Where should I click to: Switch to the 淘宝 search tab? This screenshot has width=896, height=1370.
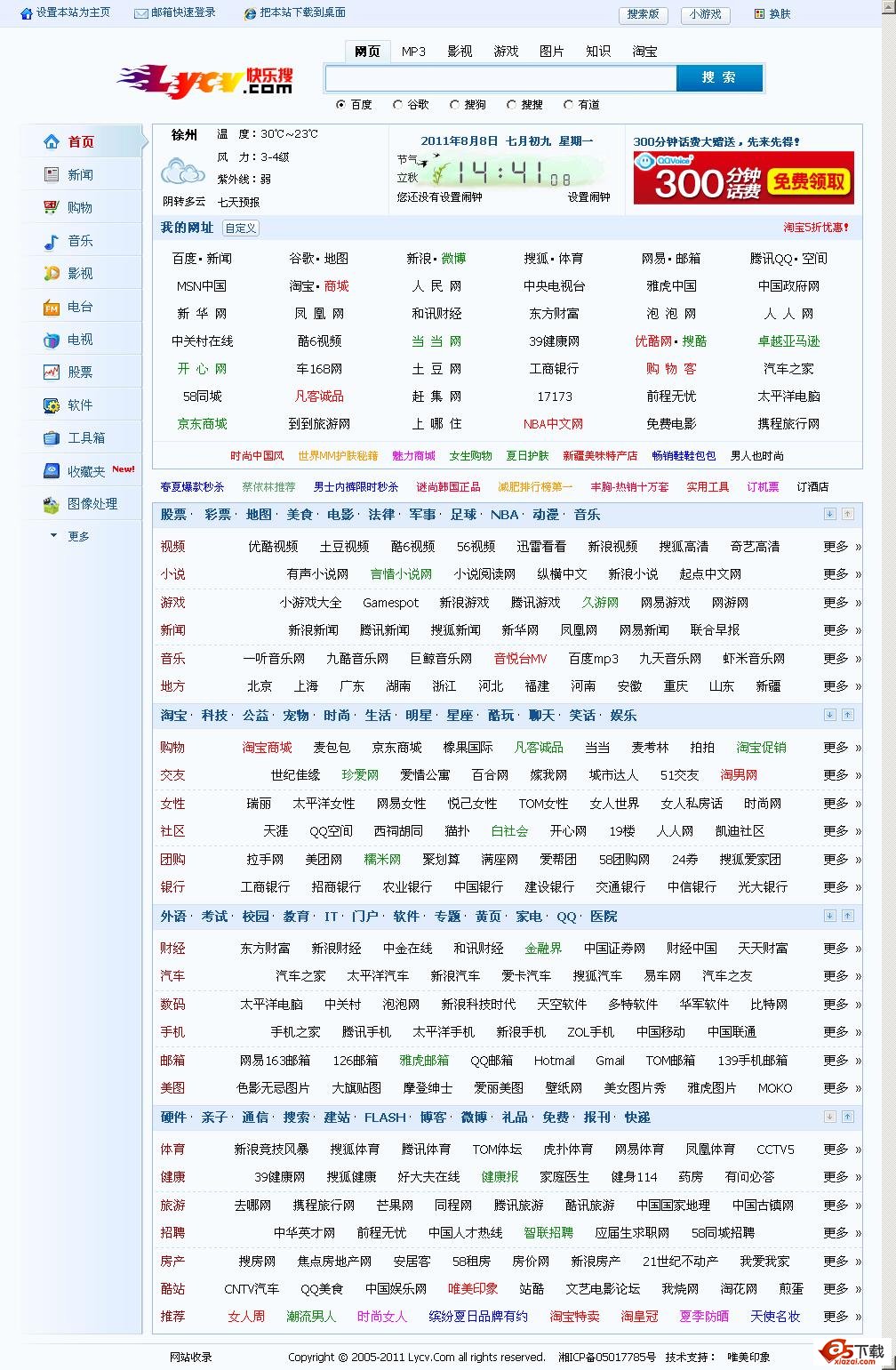tap(644, 52)
